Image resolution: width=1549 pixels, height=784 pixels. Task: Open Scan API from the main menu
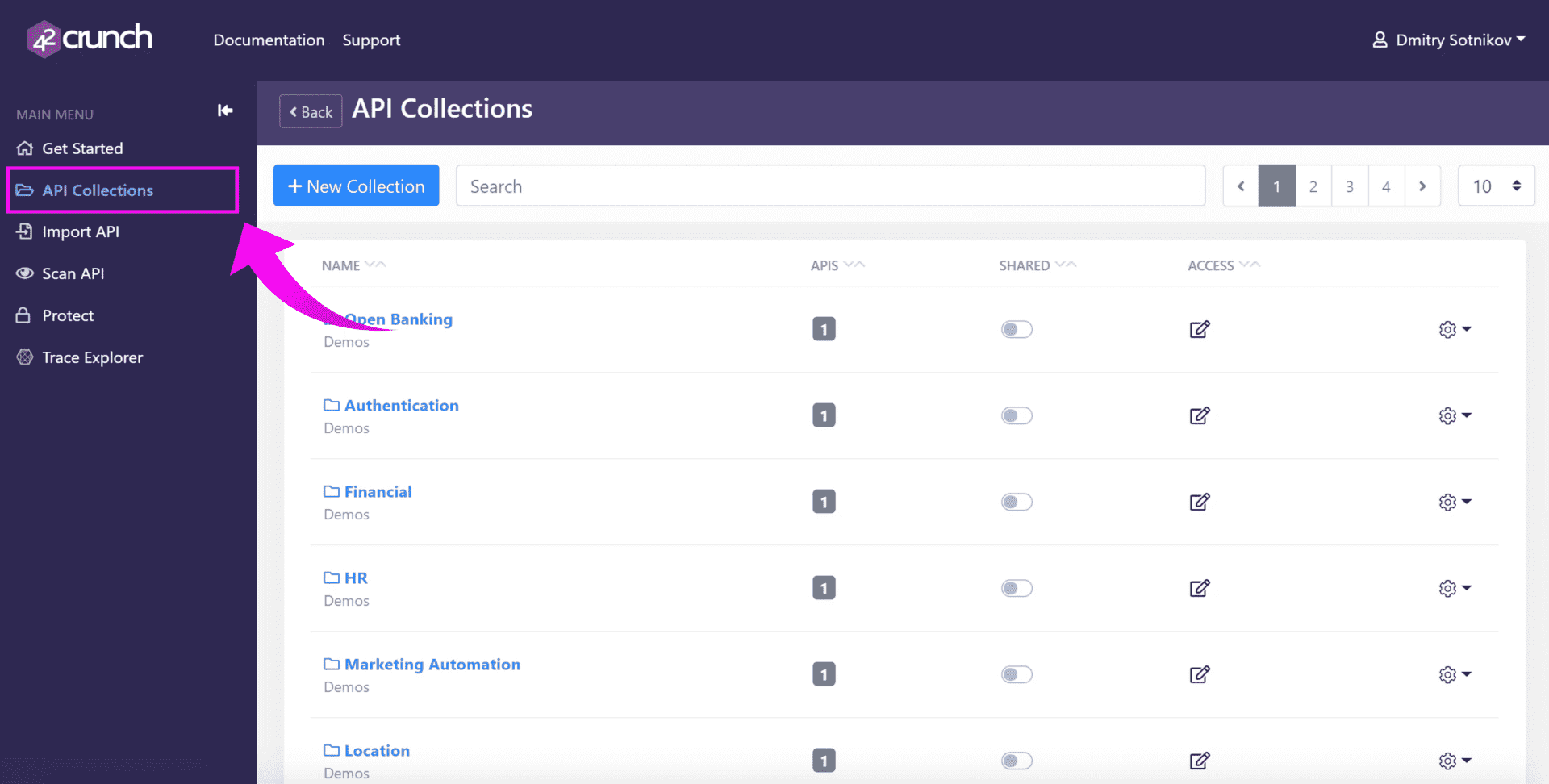point(73,273)
